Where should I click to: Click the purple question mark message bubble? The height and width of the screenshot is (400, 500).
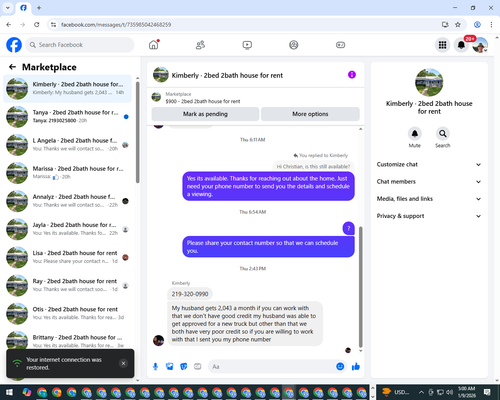[x=349, y=228]
